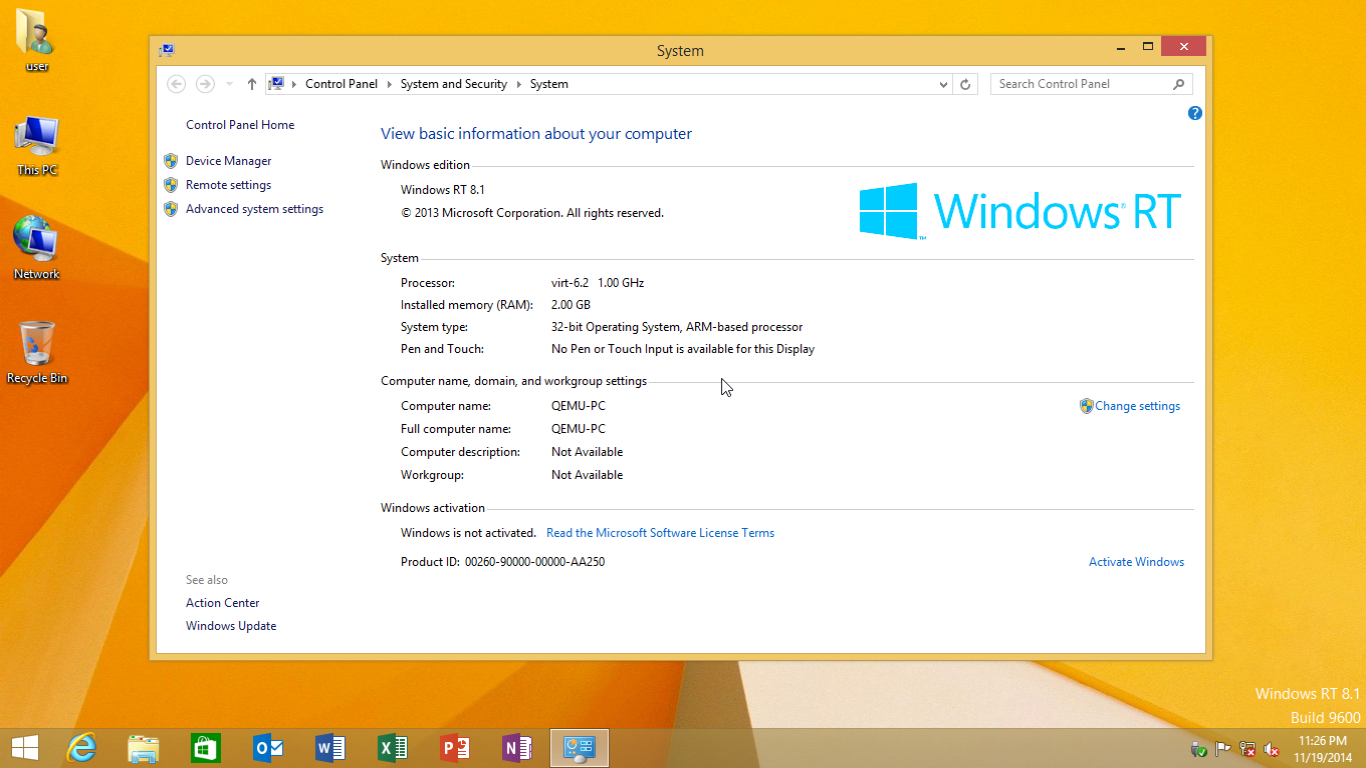This screenshot has width=1366, height=768.
Task: Click "Not Available" in Computer description row
Action: click(587, 452)
